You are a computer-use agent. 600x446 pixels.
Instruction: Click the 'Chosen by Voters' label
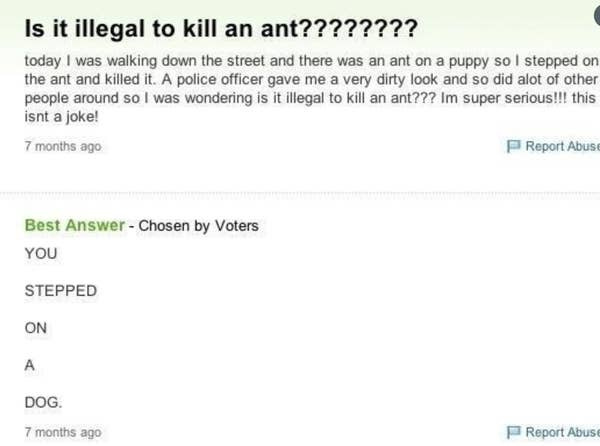(198, 226)
